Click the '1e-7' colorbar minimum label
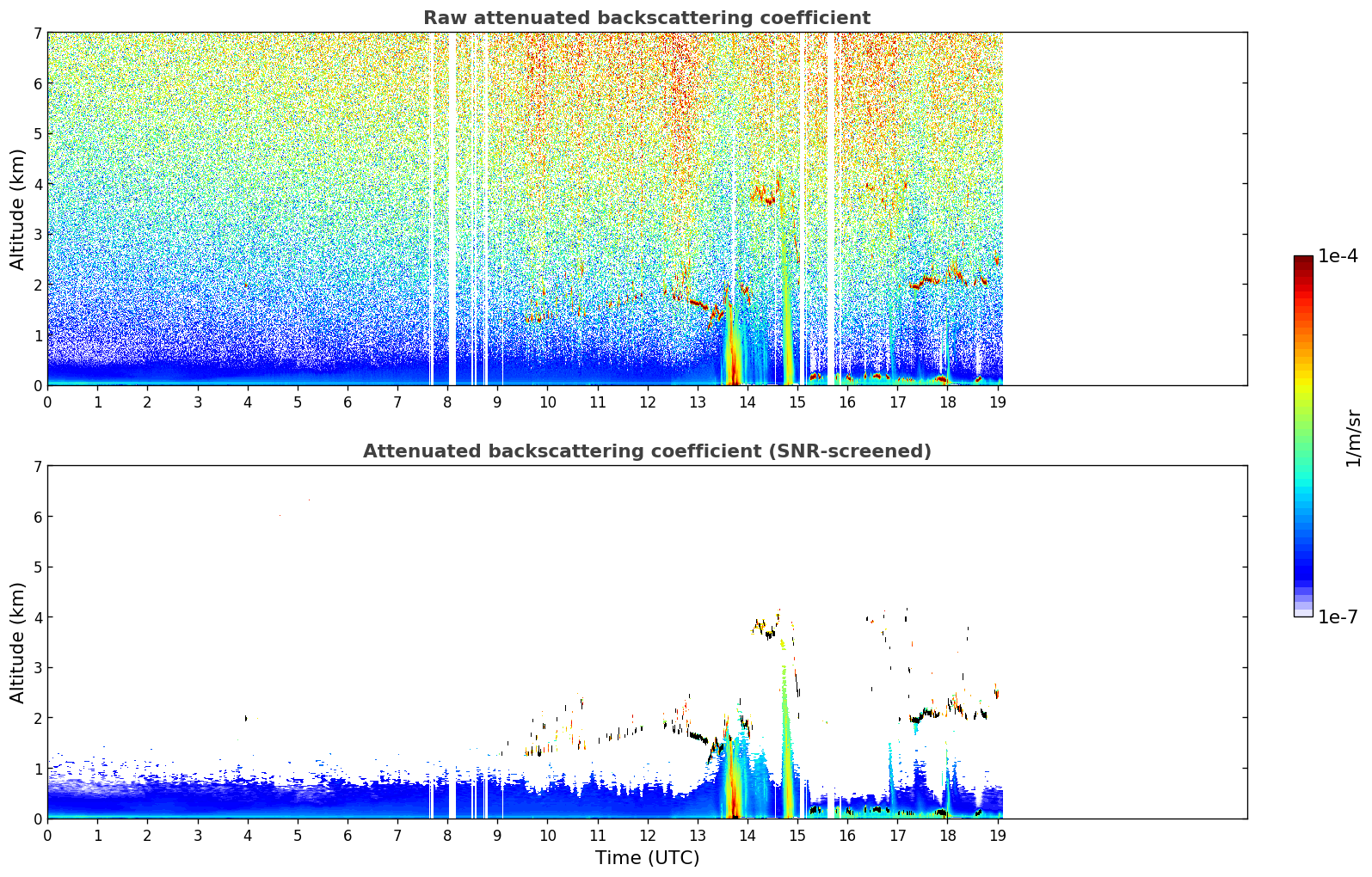The height and width of the screenshot is (877, 1372). click(x=1338, y=617)
